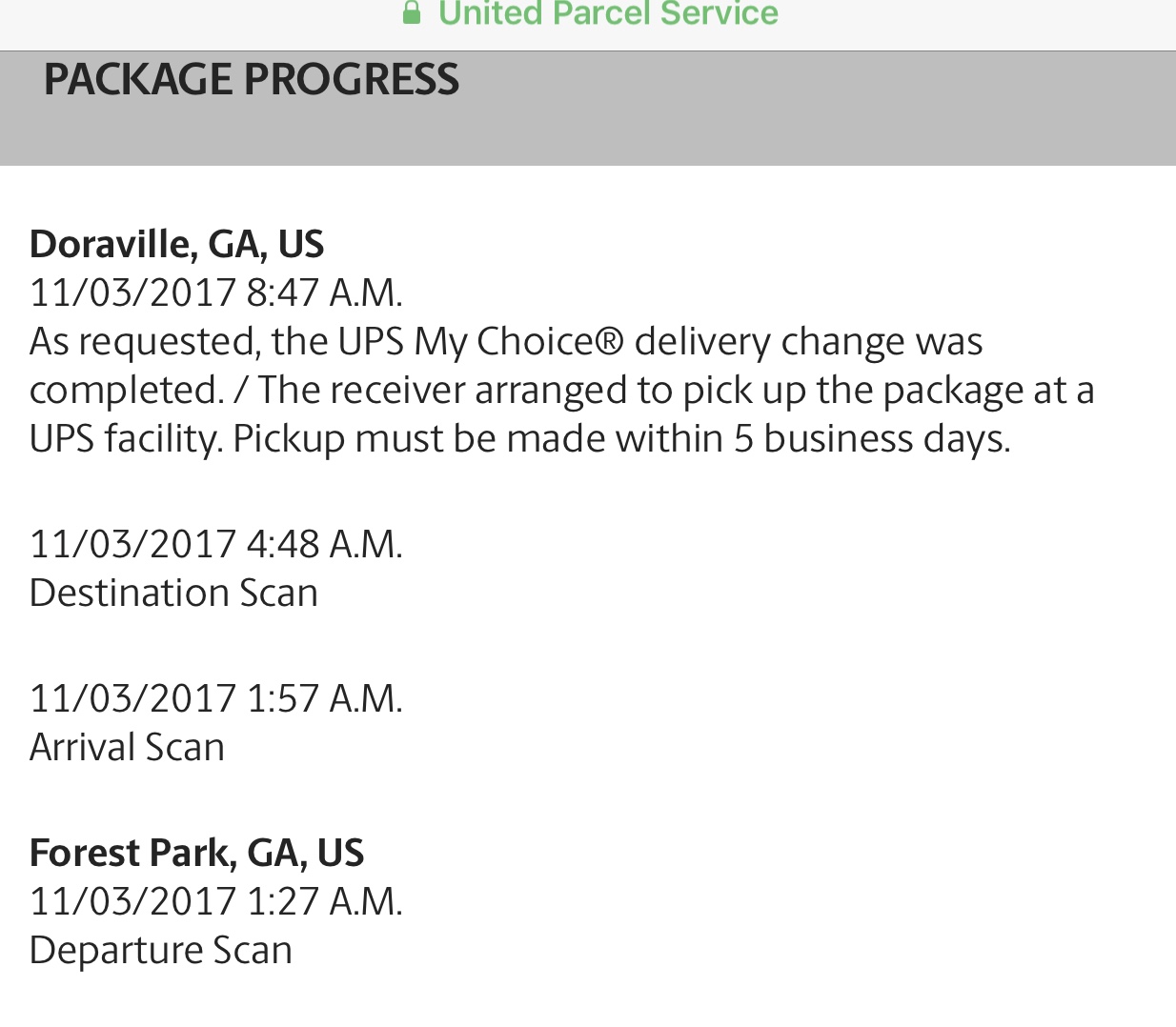Select the PACKAGE PROGRESS header
This screenshot has width=1176, height=1027.
[252, 79]
